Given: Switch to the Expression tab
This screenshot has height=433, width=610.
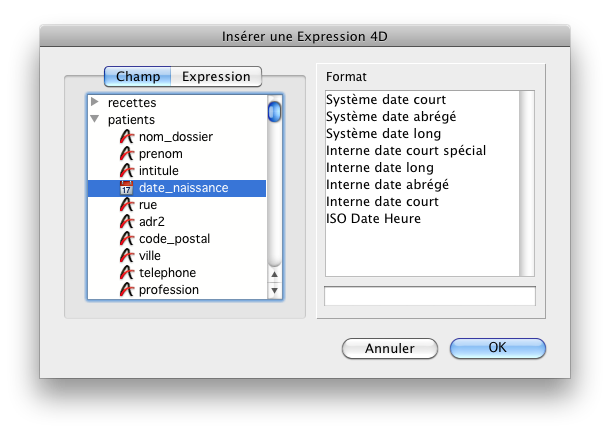Looking at the screenshot, I should tap(216, 76).
